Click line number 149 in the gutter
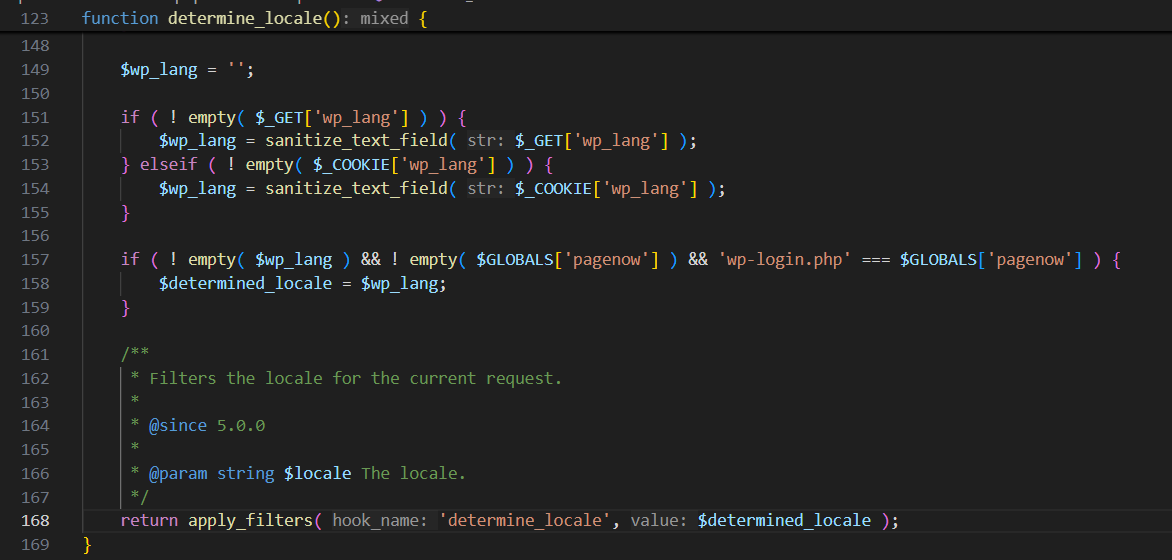 pos(35,70)
